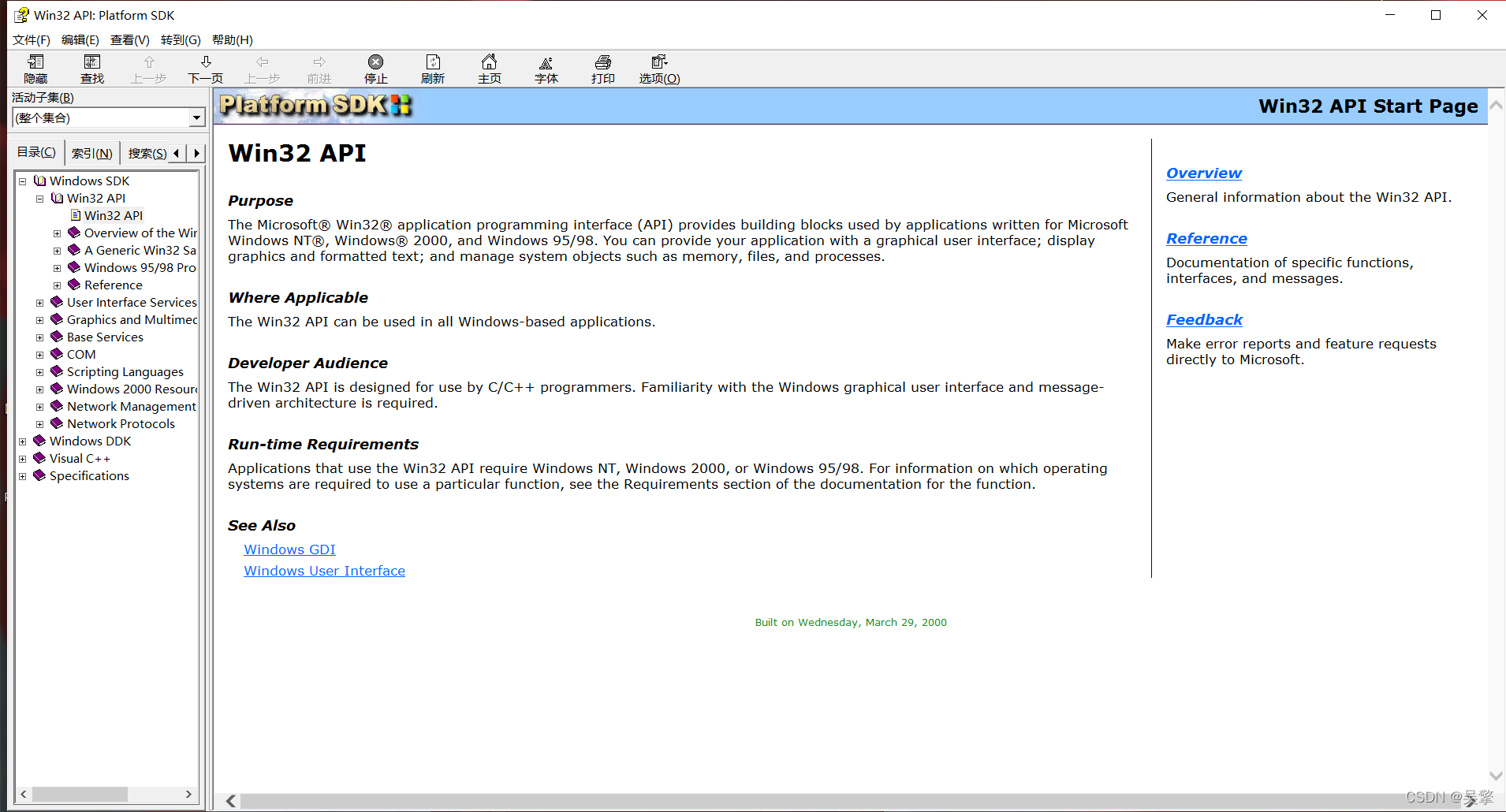Click the Home (主页) toolbar icon
This screenshot has height=812, width=1506.
(x=490, y=69)
